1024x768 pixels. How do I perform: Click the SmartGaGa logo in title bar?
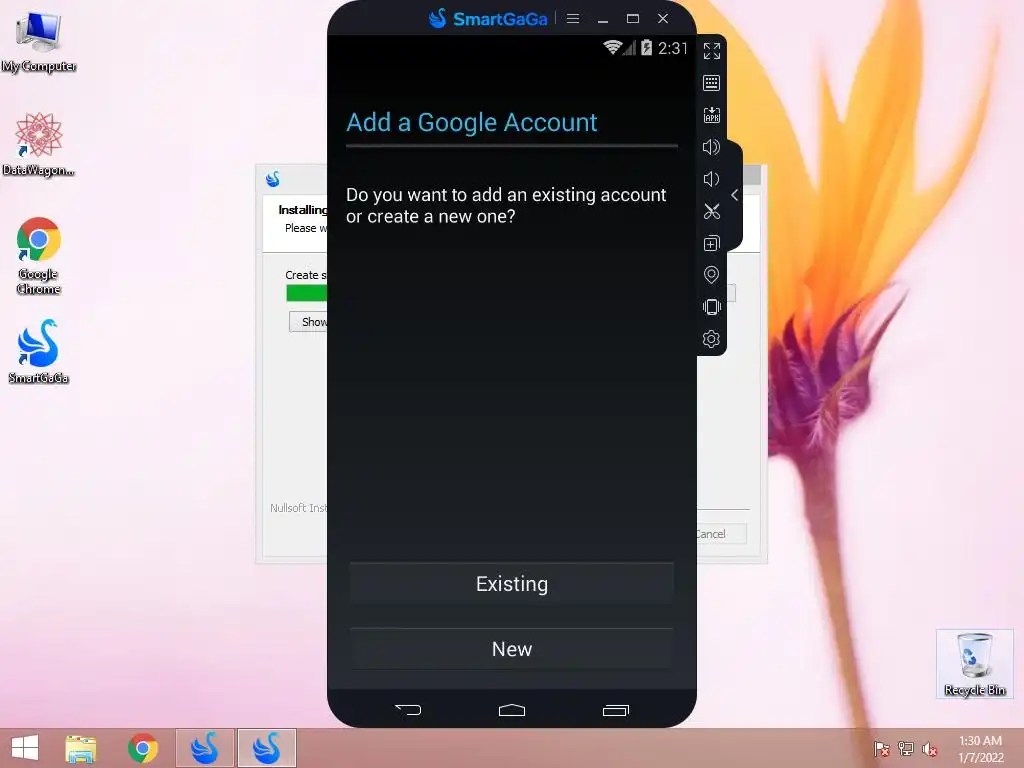click(488, 18)
